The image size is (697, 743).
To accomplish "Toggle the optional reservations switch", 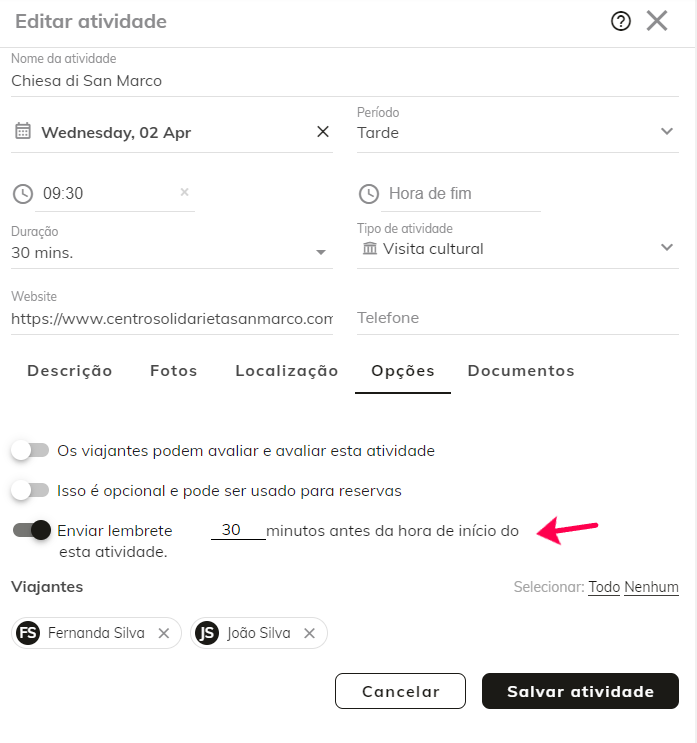I will [30, 490].
